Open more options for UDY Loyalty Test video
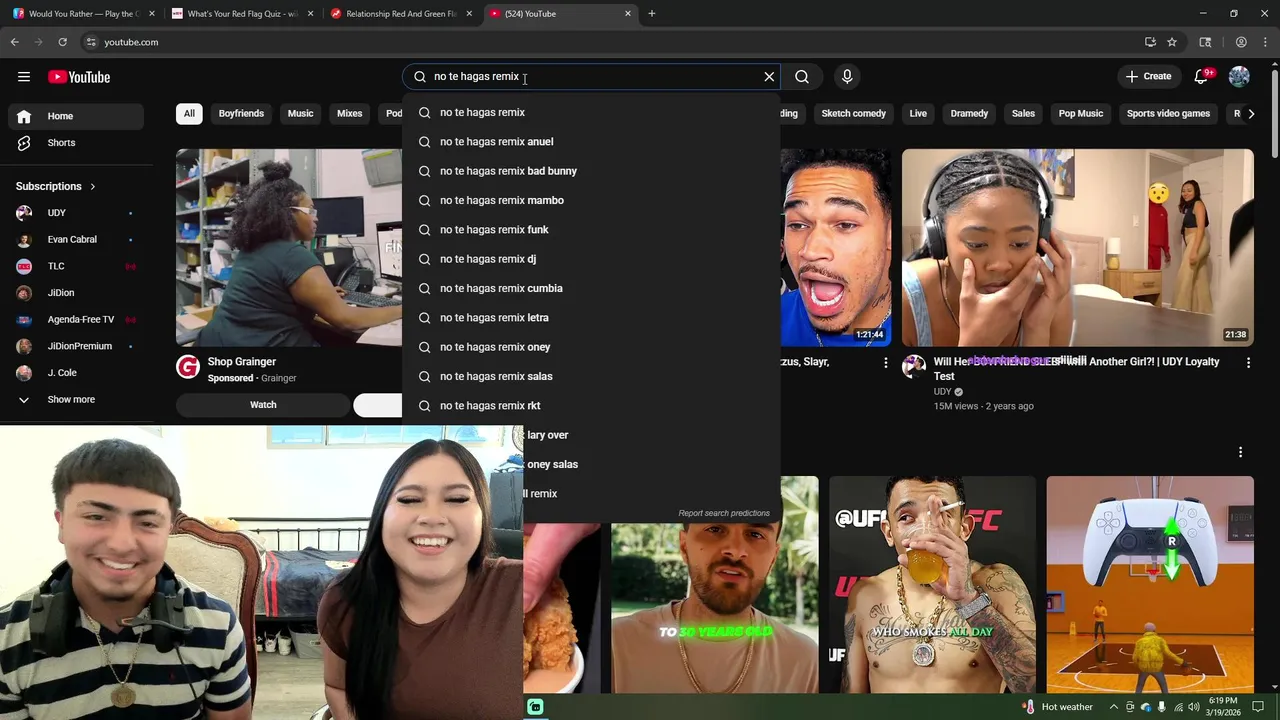The width and height of the screenshot is (1280, 720). (1248, 363)
